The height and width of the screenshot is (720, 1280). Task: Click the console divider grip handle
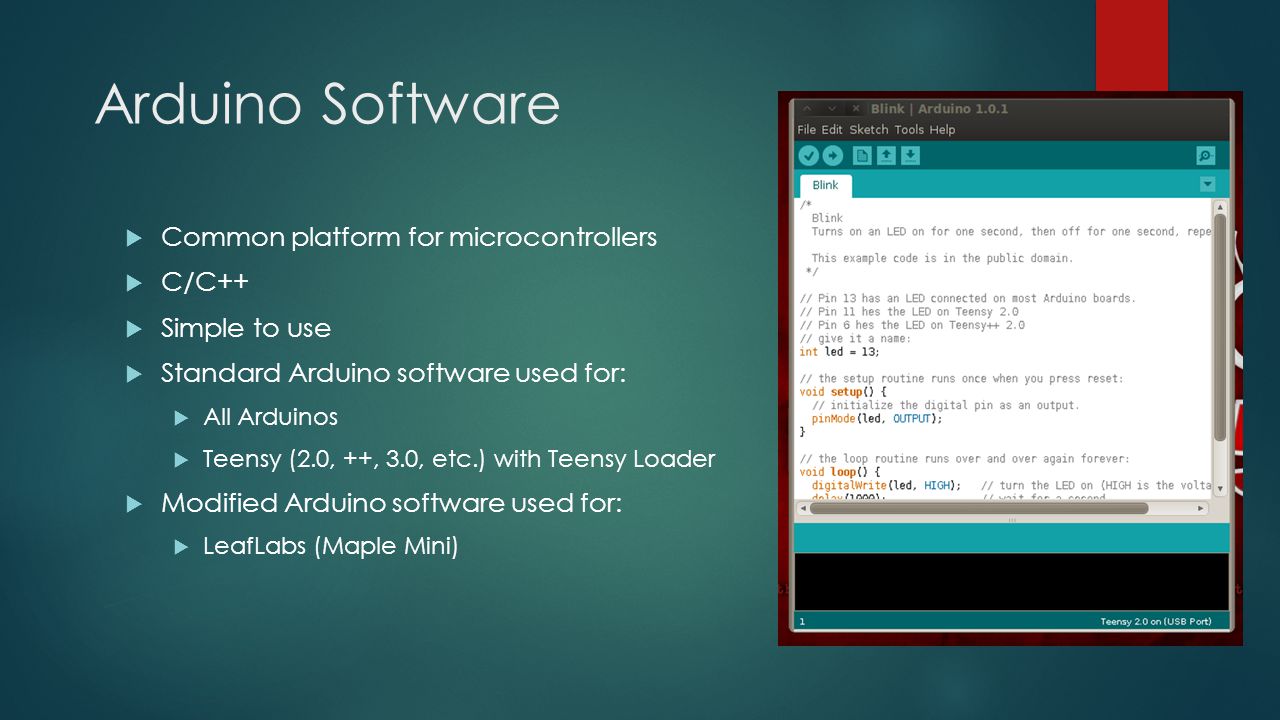1011,520
